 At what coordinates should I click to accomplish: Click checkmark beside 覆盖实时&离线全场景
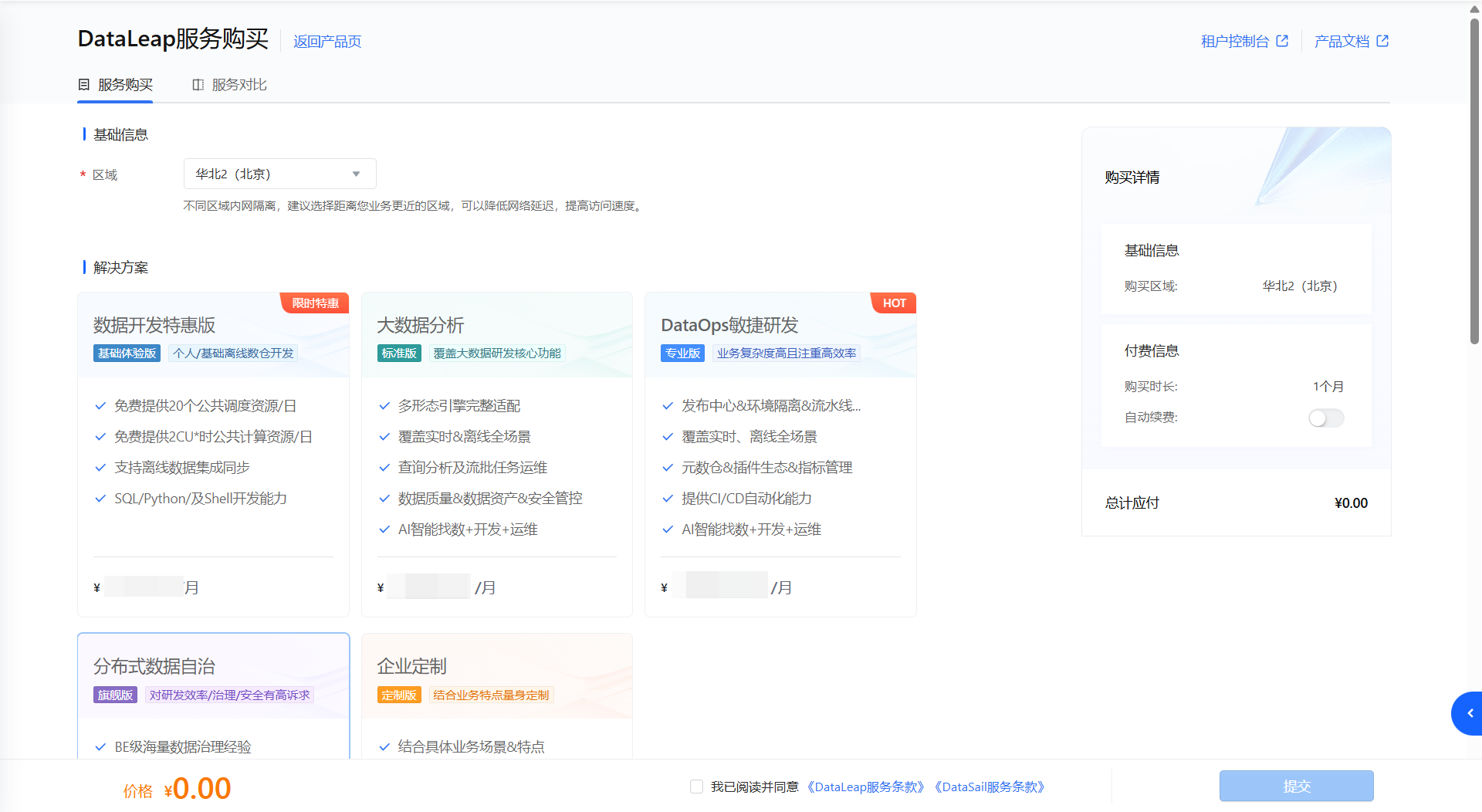(x=384, y=437)
